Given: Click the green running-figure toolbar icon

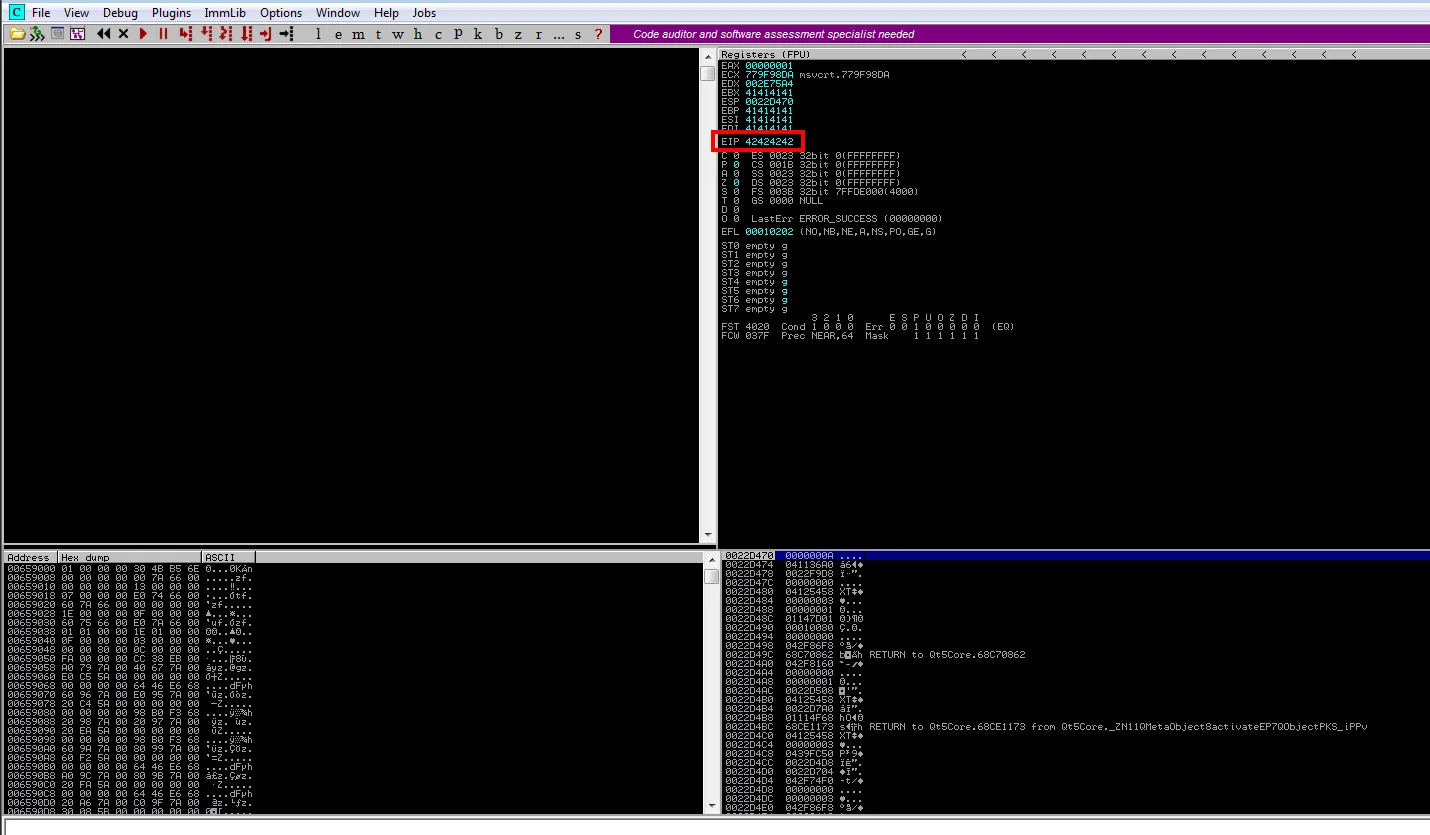Looking at the screenshot, I should point(37,34).
